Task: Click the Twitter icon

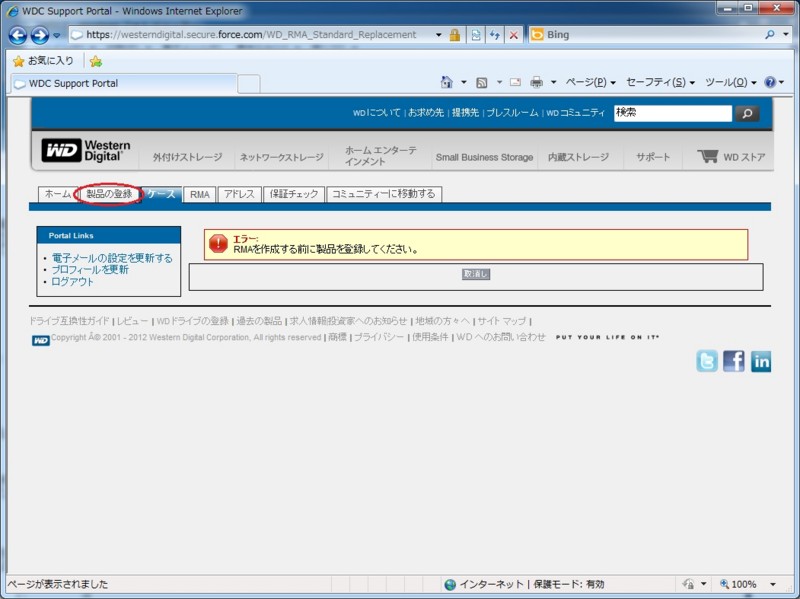Action: (x=707, y=361)
